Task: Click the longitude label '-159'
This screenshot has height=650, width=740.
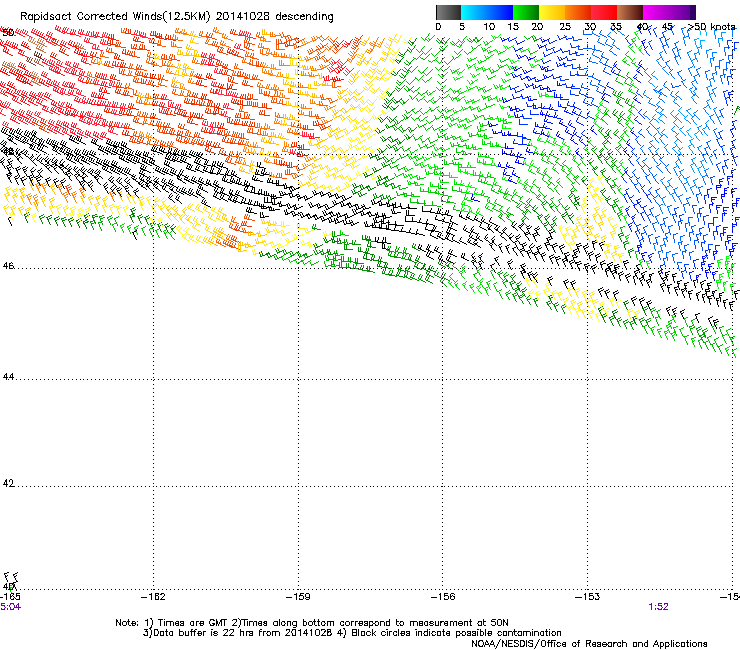Action: pos(298,597)
